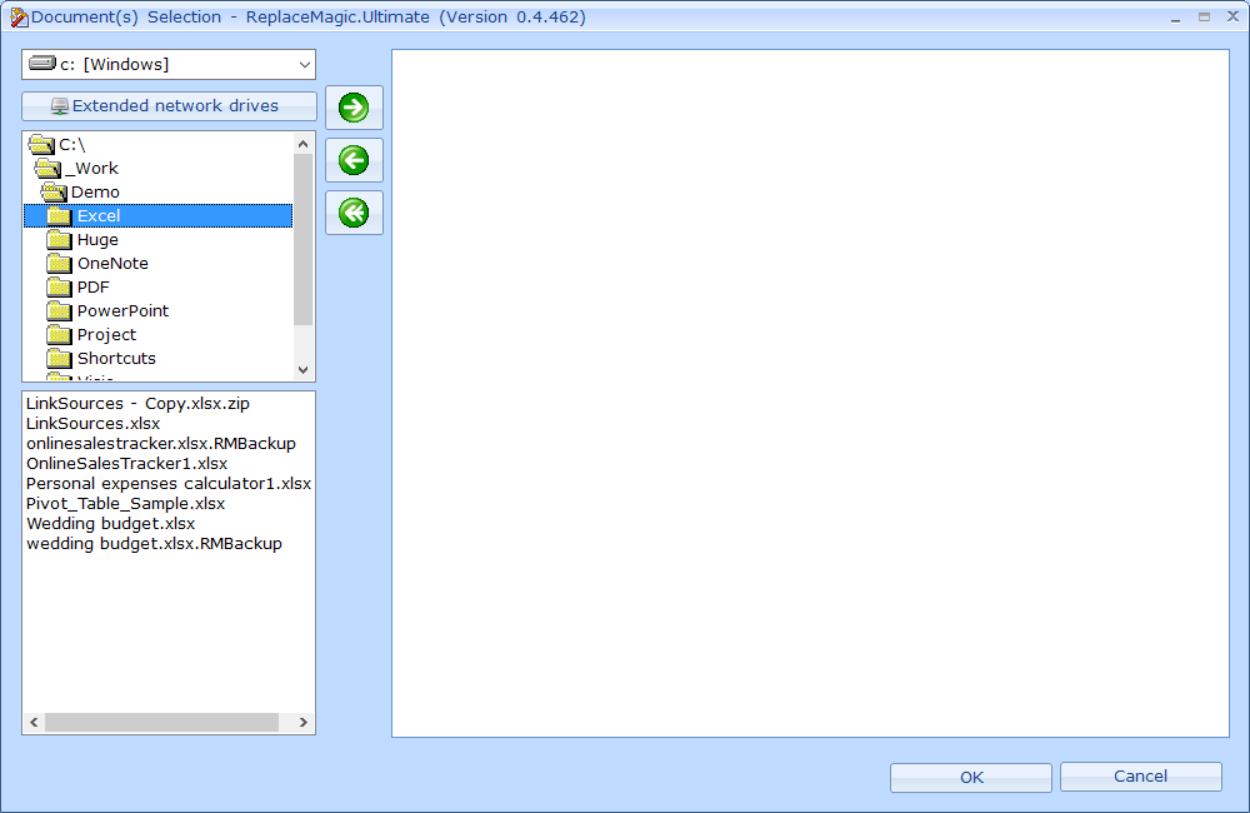Click the Project folder icon

[60, 335]
